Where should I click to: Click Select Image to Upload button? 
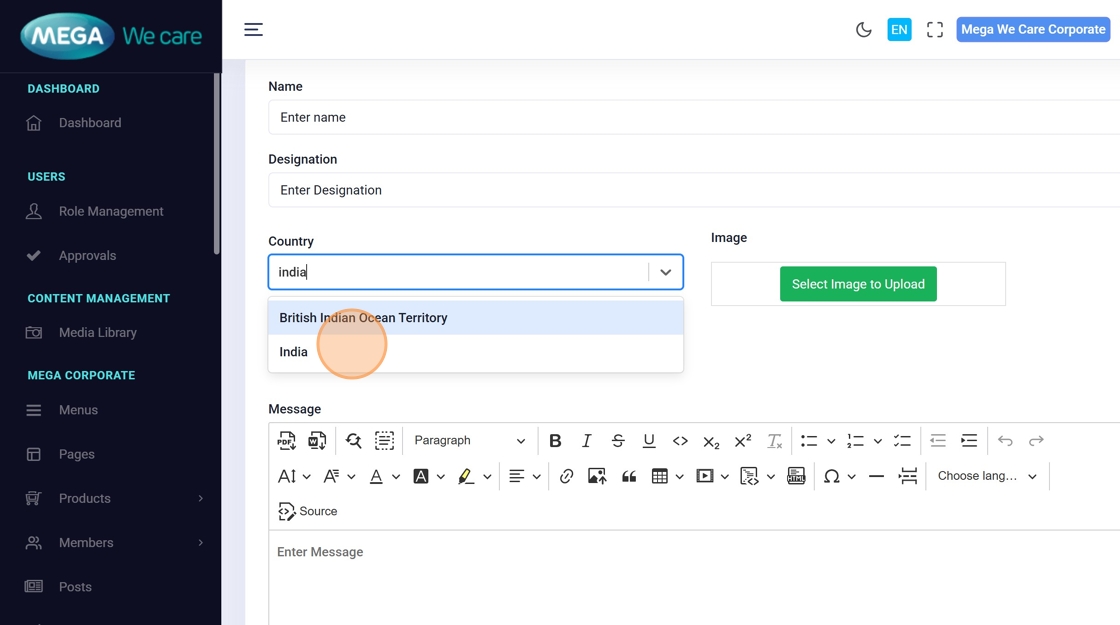[x=858, y=284]
